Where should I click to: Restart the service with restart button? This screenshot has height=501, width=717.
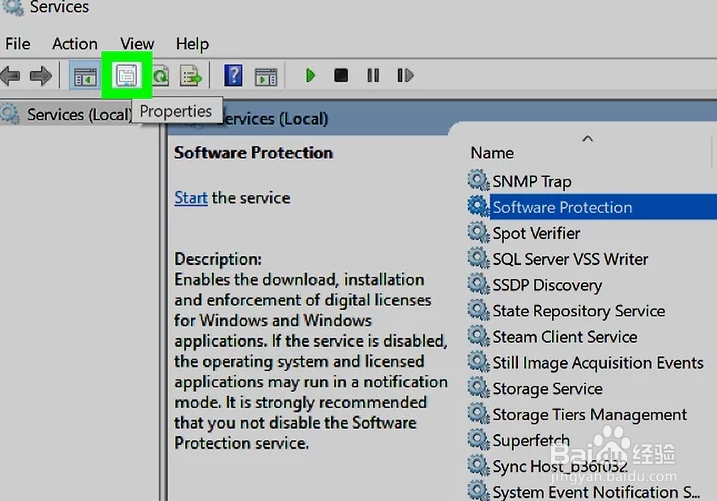pos(405,75)
